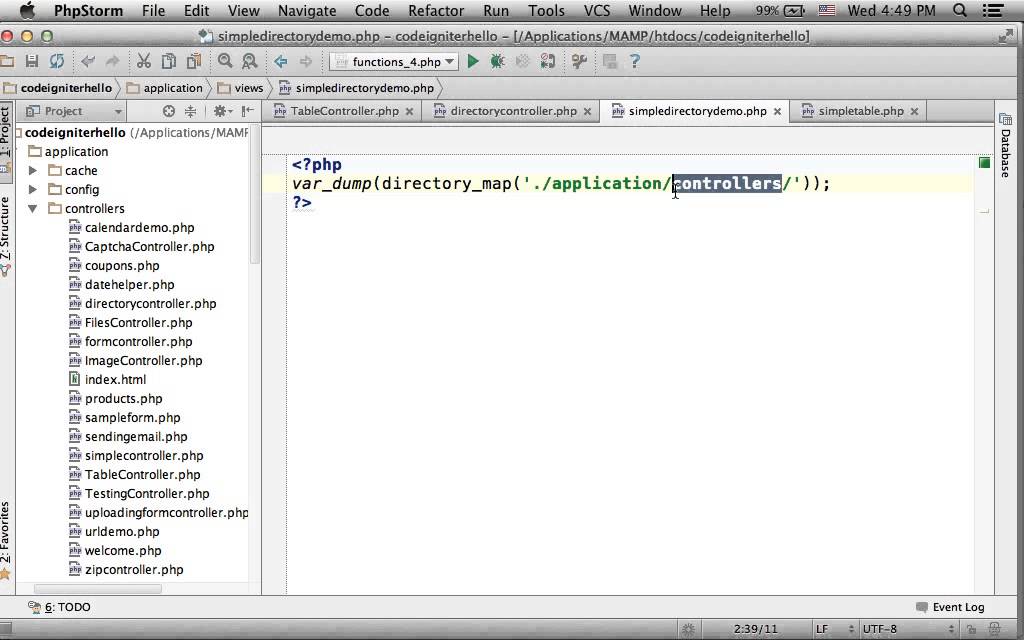Hide the Project panel with pin icon
The image size is (1024, 640).
[x=248, y=111]
